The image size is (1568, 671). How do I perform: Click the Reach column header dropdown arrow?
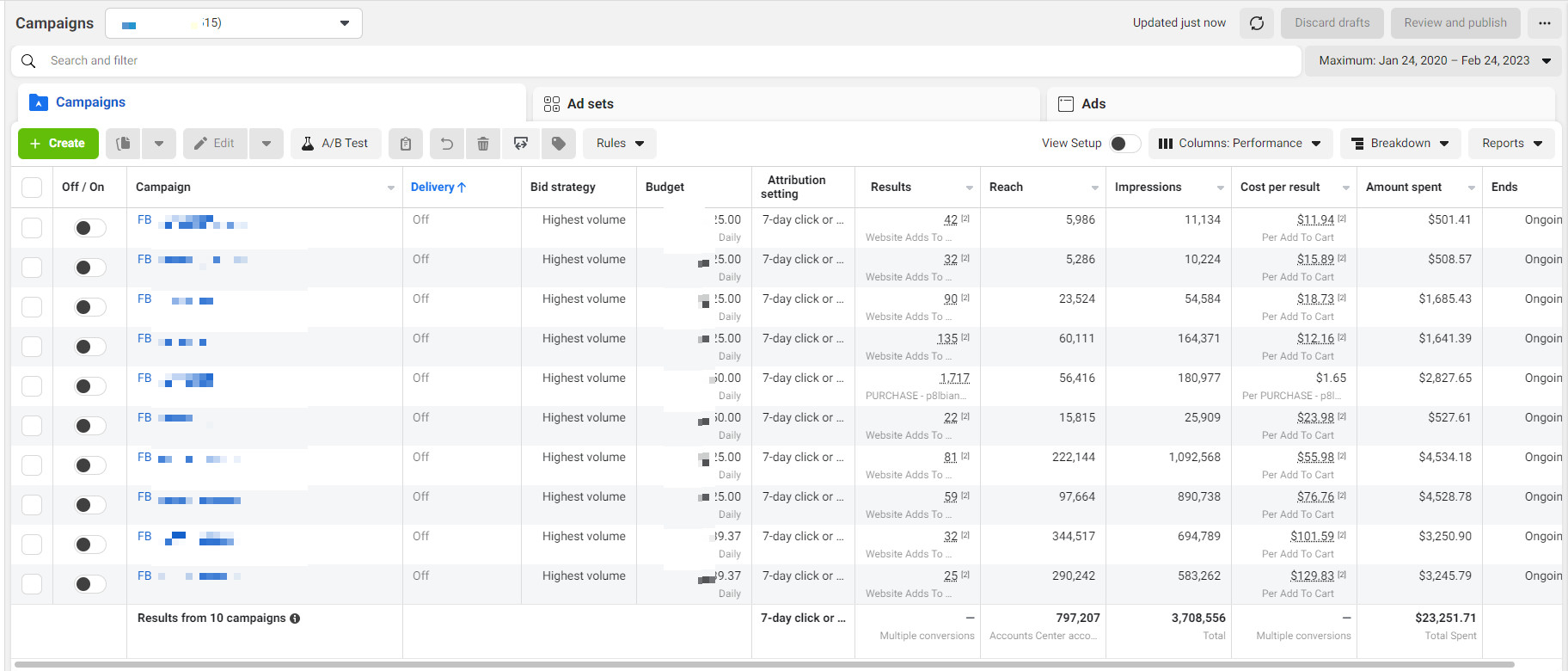[1094, 188]
